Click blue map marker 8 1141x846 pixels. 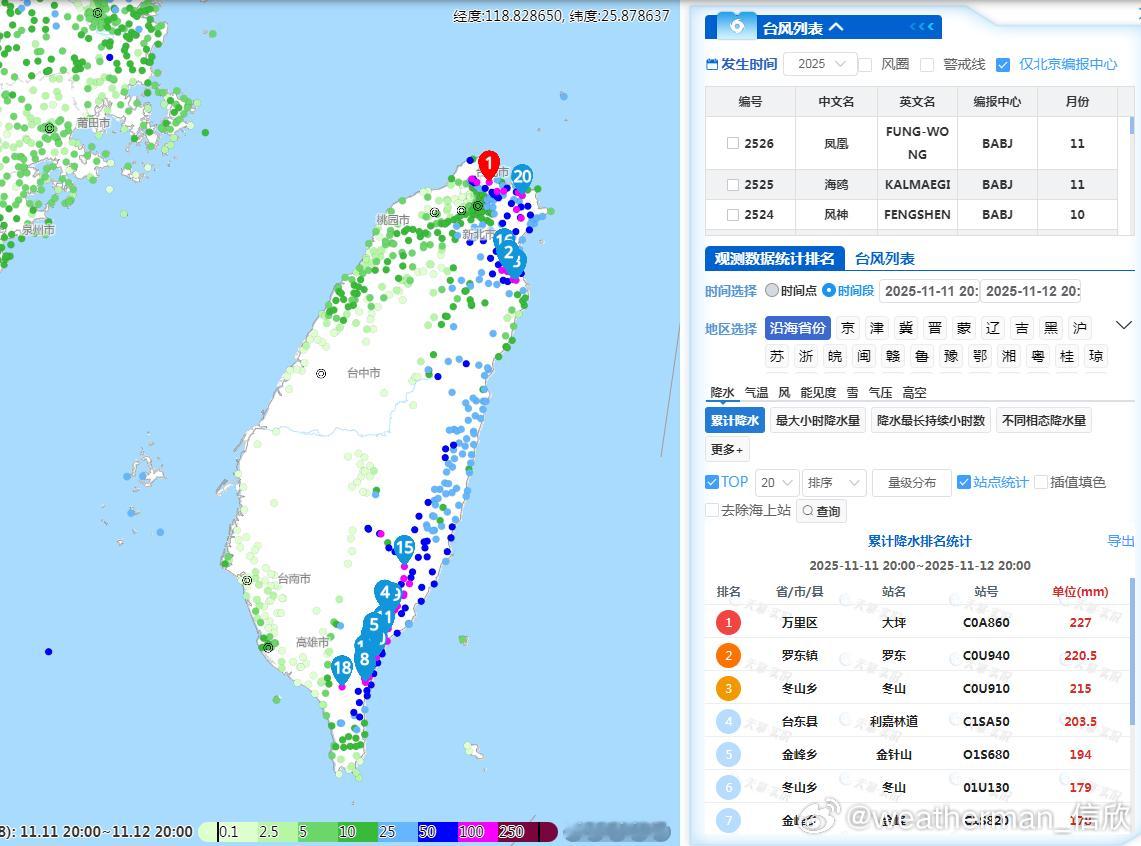(365, 662)
